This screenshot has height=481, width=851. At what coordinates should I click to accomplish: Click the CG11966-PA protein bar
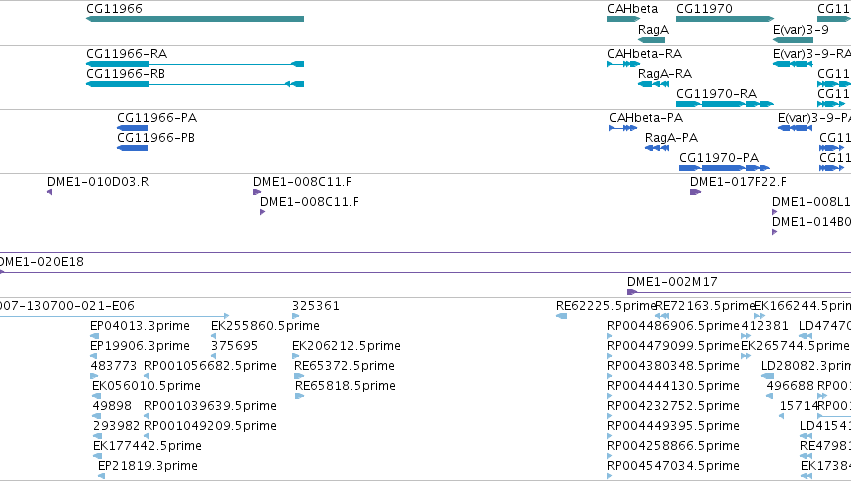point(132,128)
